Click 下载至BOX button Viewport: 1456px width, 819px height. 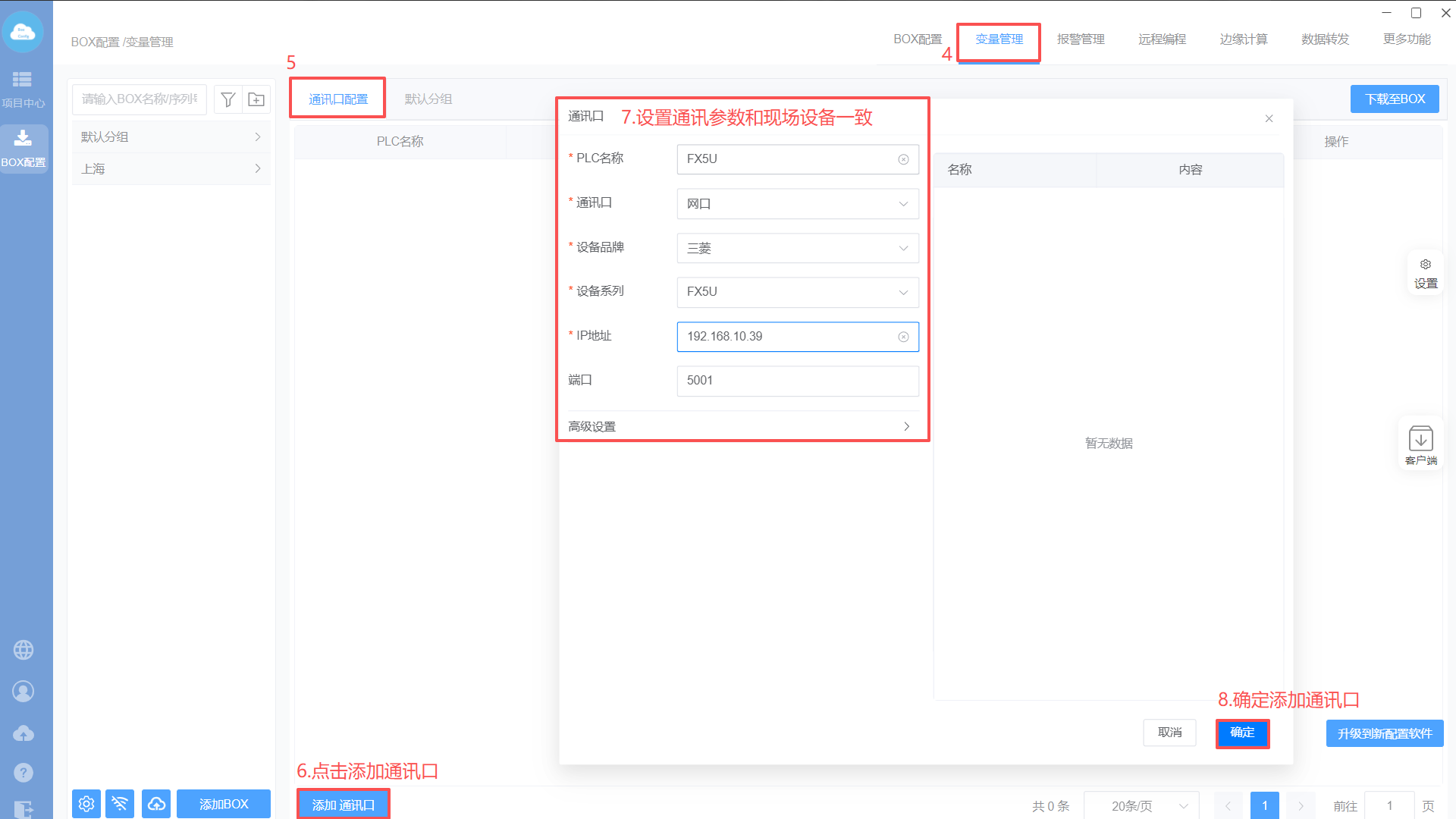click(1395, 99)
